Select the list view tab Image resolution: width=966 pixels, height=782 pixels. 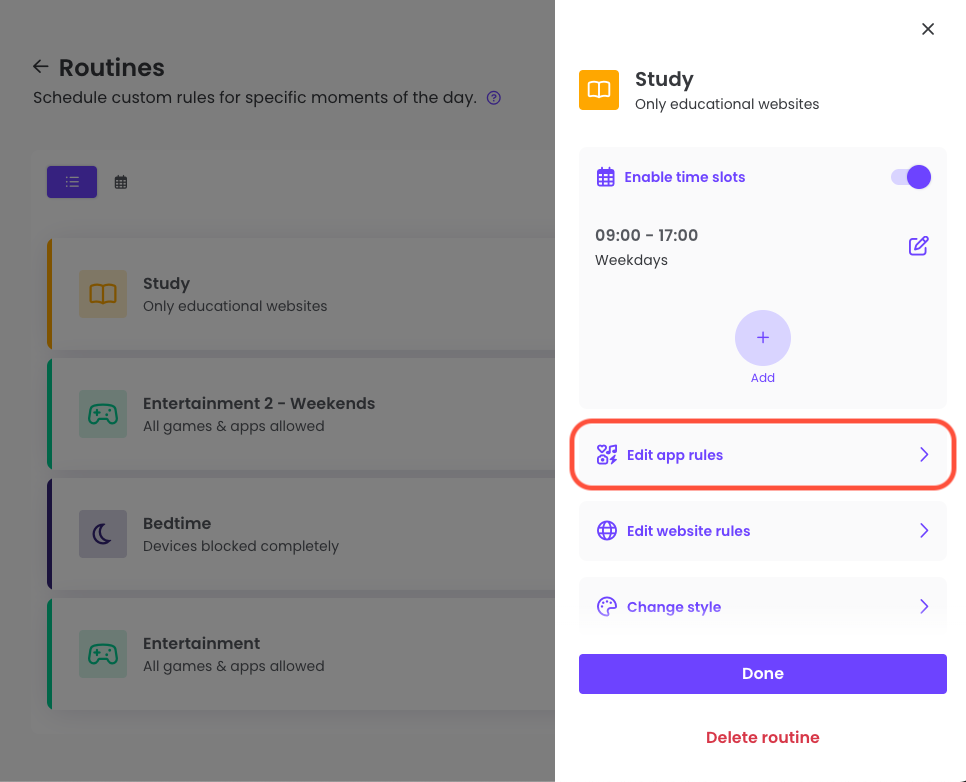click(71, 181)
